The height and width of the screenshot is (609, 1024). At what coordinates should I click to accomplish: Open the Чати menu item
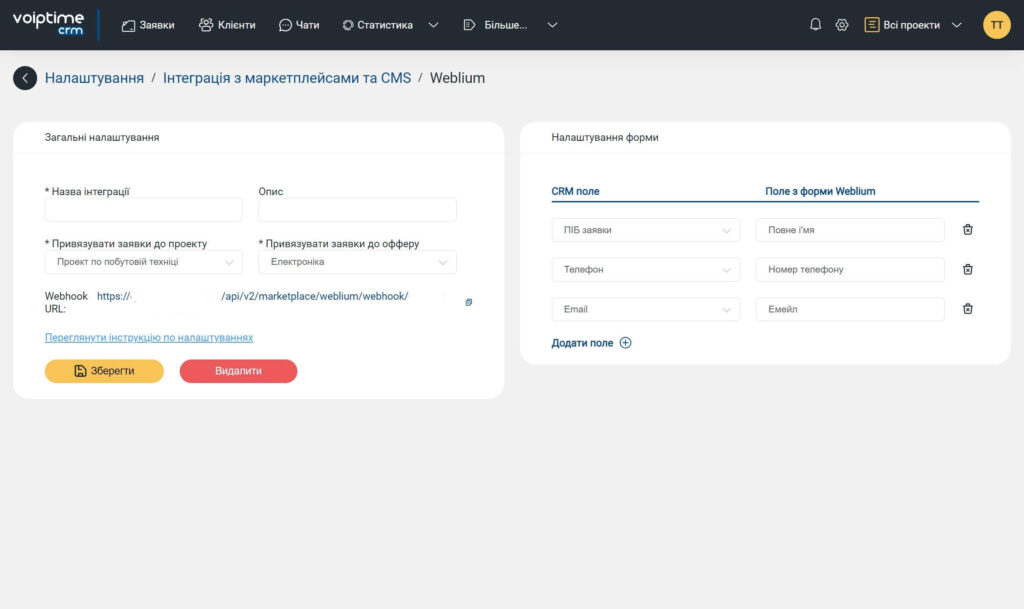[x=299, y=25]
